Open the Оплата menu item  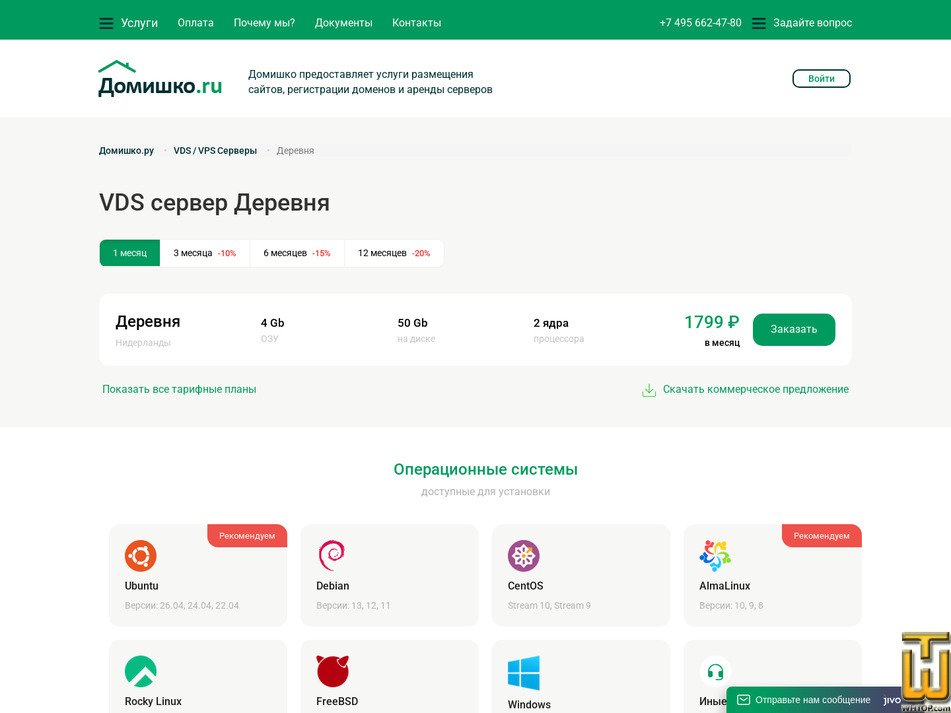tap(195, 23)
